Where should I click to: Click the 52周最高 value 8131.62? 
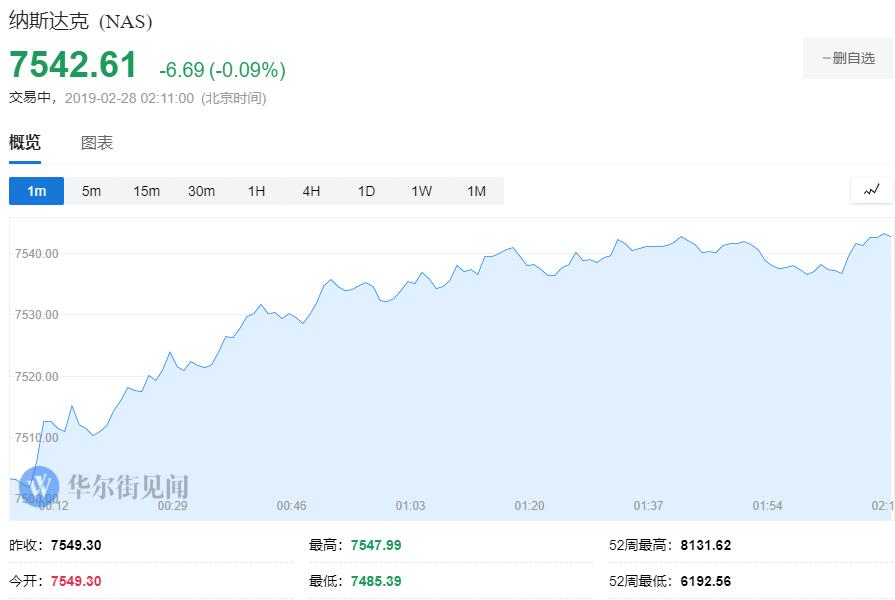[x=705, y=546]
